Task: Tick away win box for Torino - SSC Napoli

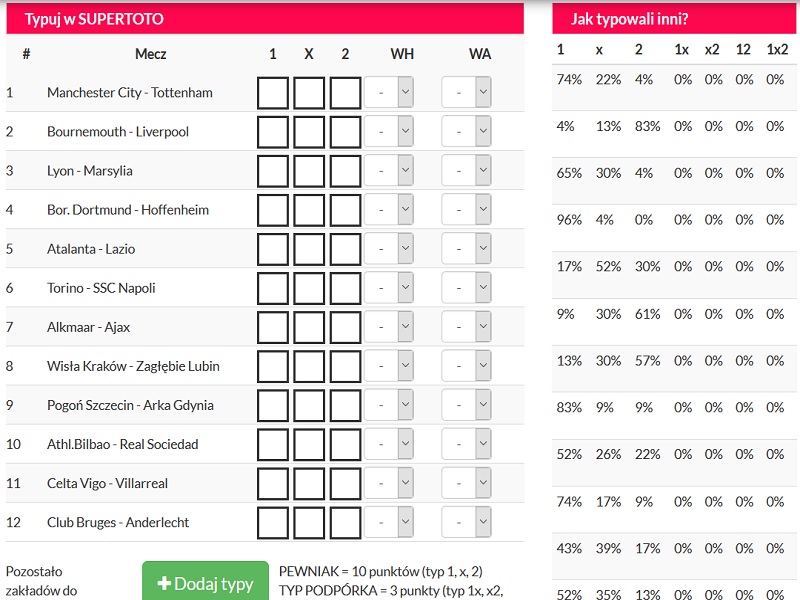Action: tap(345, 288)
